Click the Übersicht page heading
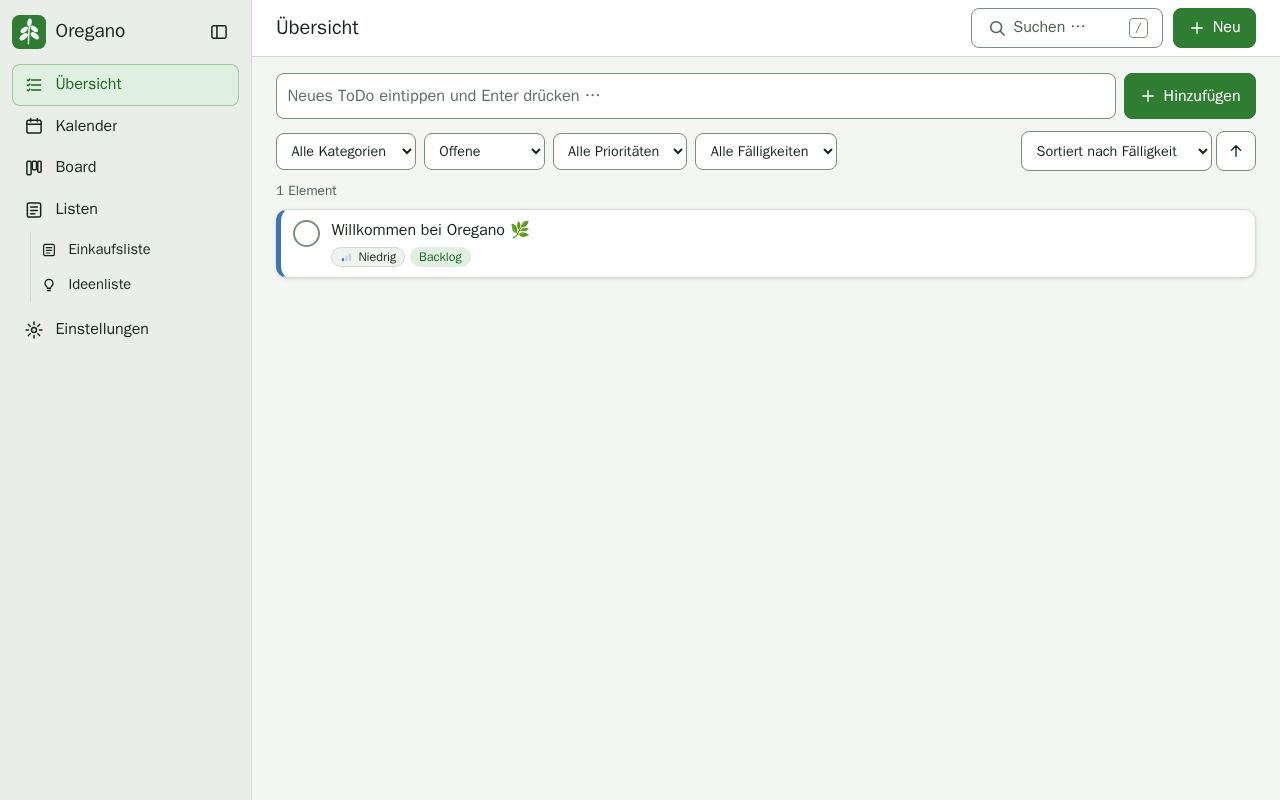The width and height of the screenshot is (1280, 800). point(317,28)
